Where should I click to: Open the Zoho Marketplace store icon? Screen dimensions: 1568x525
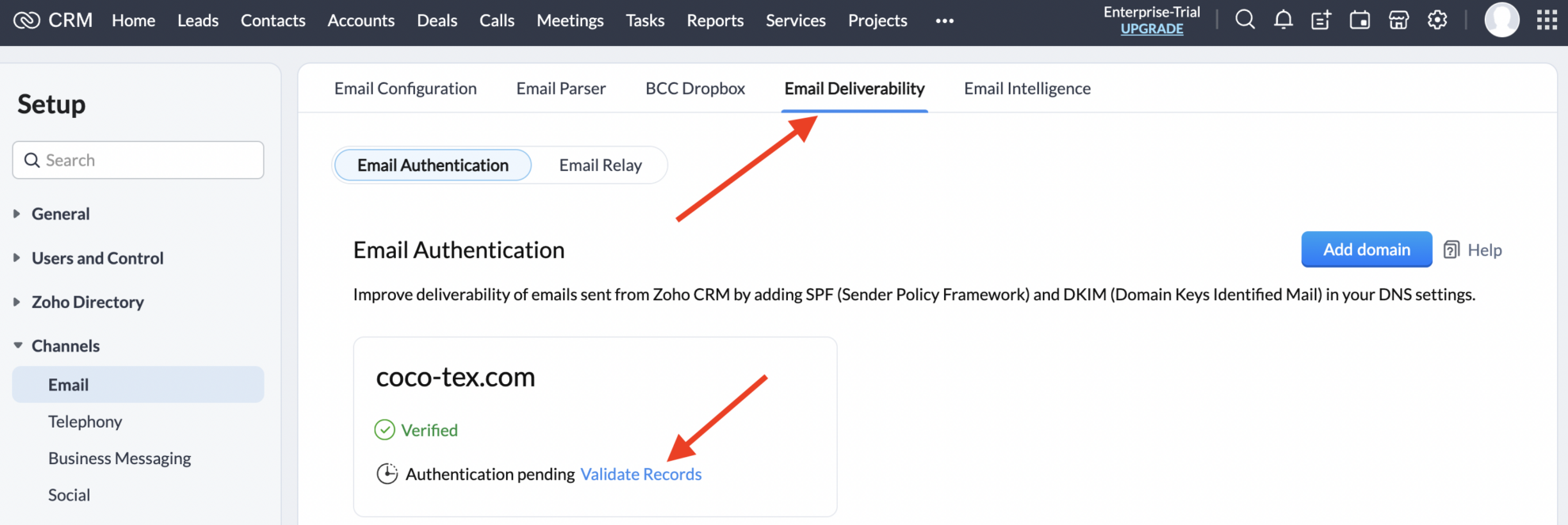(x=1399, y=20)
